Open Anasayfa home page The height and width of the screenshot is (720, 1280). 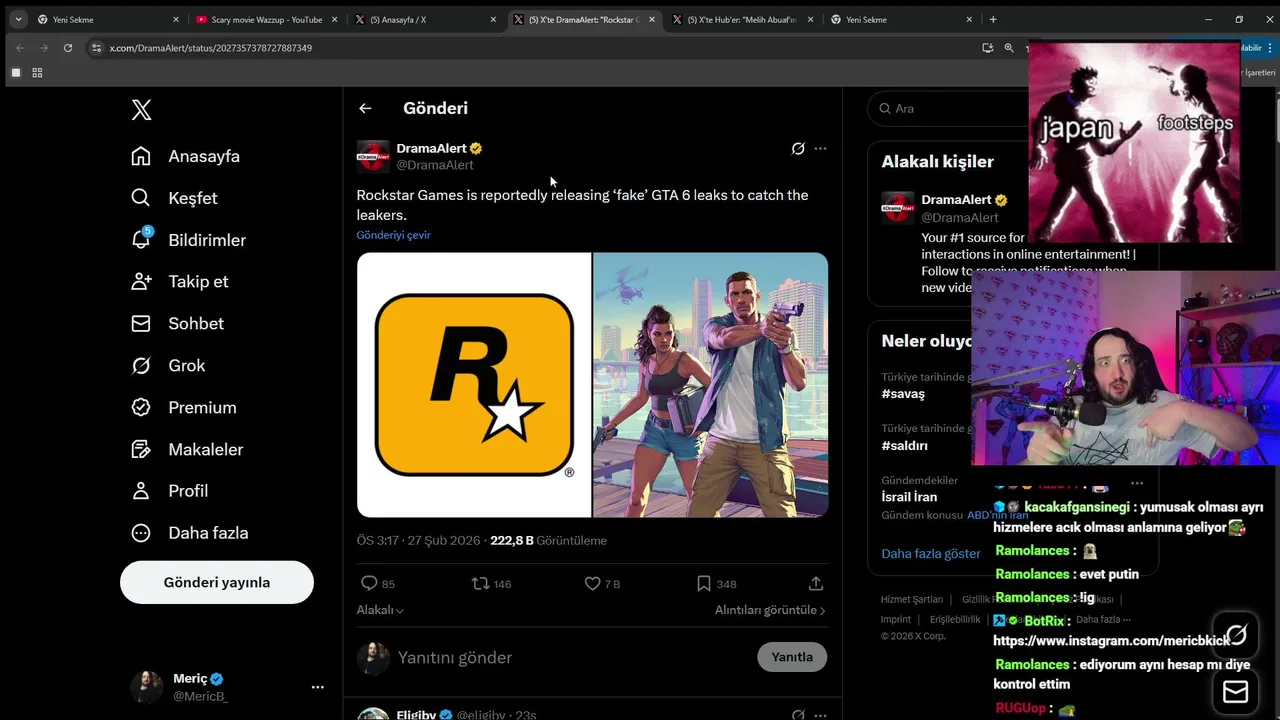186,156
